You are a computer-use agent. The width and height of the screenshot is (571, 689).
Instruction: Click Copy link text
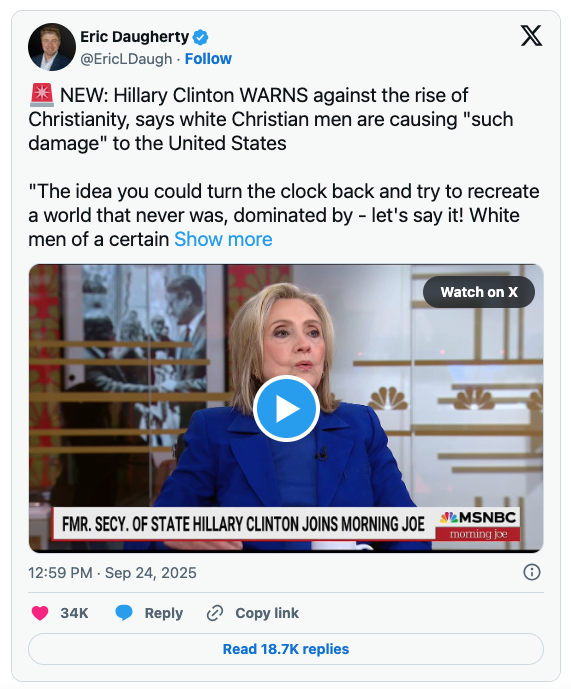[x=267, y=613]
